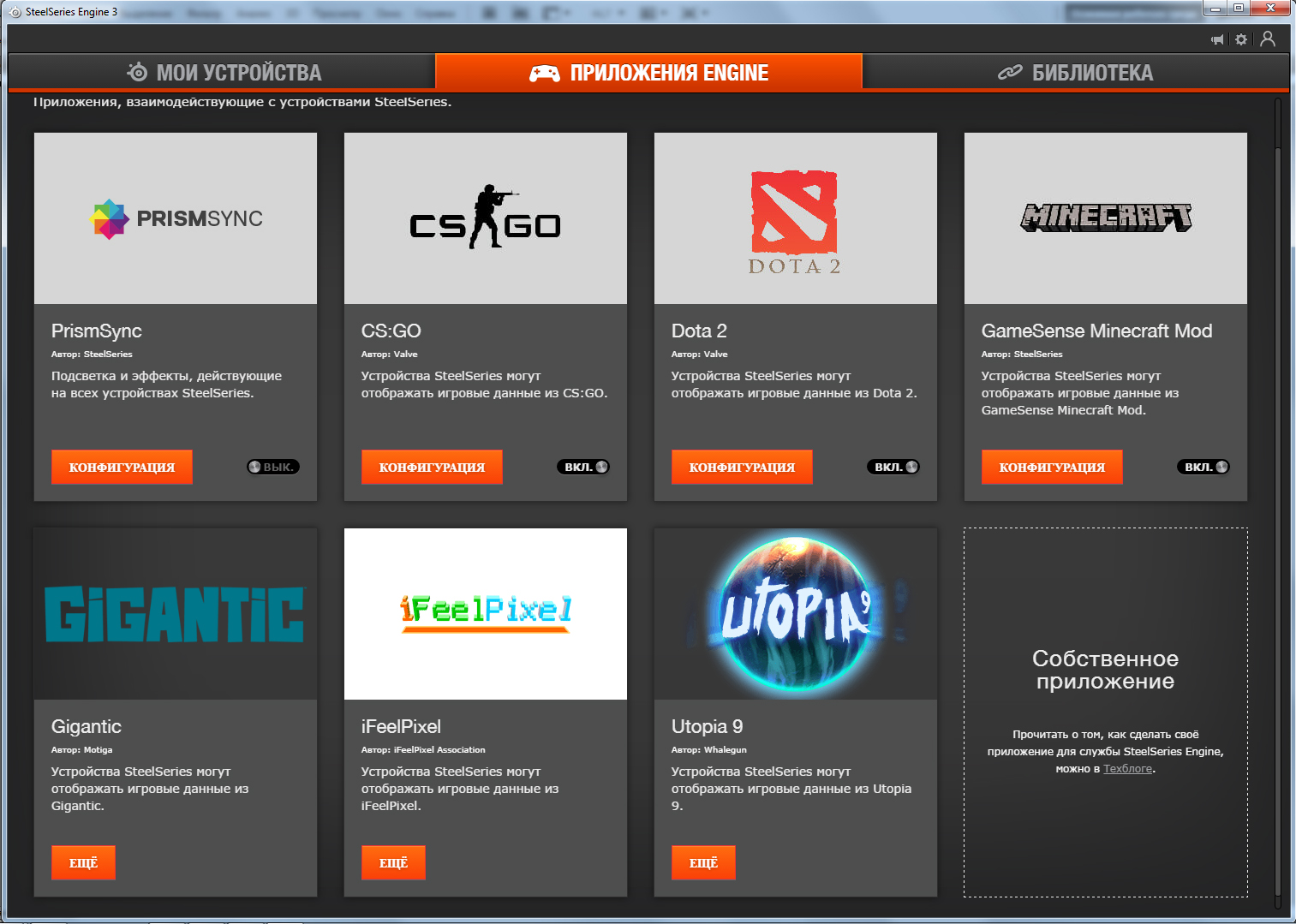The image size is (1296, 924).
Task: Open Dota 2 КОНФИГУРАЦИЯ button
Action: 742,467
